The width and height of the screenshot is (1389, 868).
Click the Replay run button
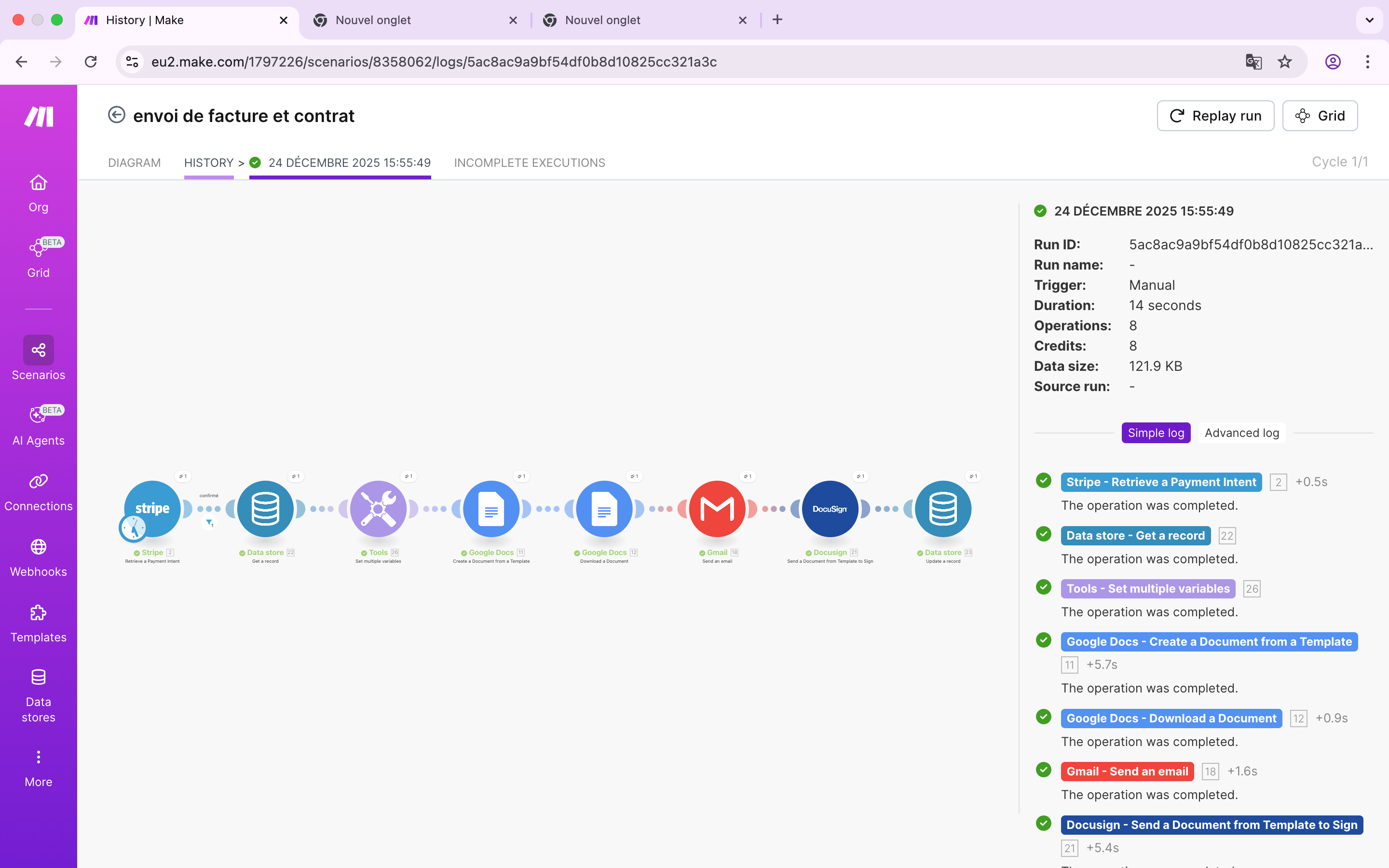1215,116
